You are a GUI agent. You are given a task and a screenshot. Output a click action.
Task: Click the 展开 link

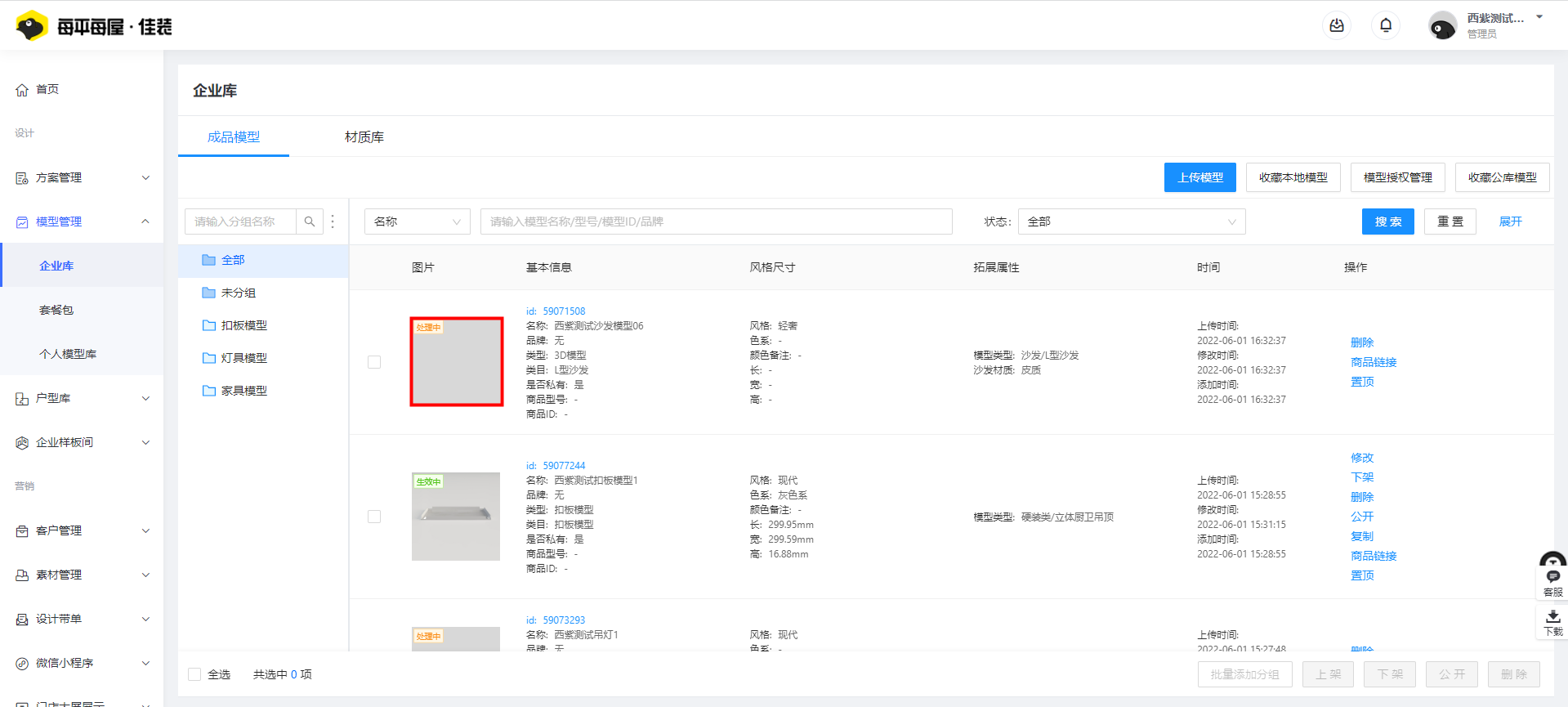[1511, 221]
